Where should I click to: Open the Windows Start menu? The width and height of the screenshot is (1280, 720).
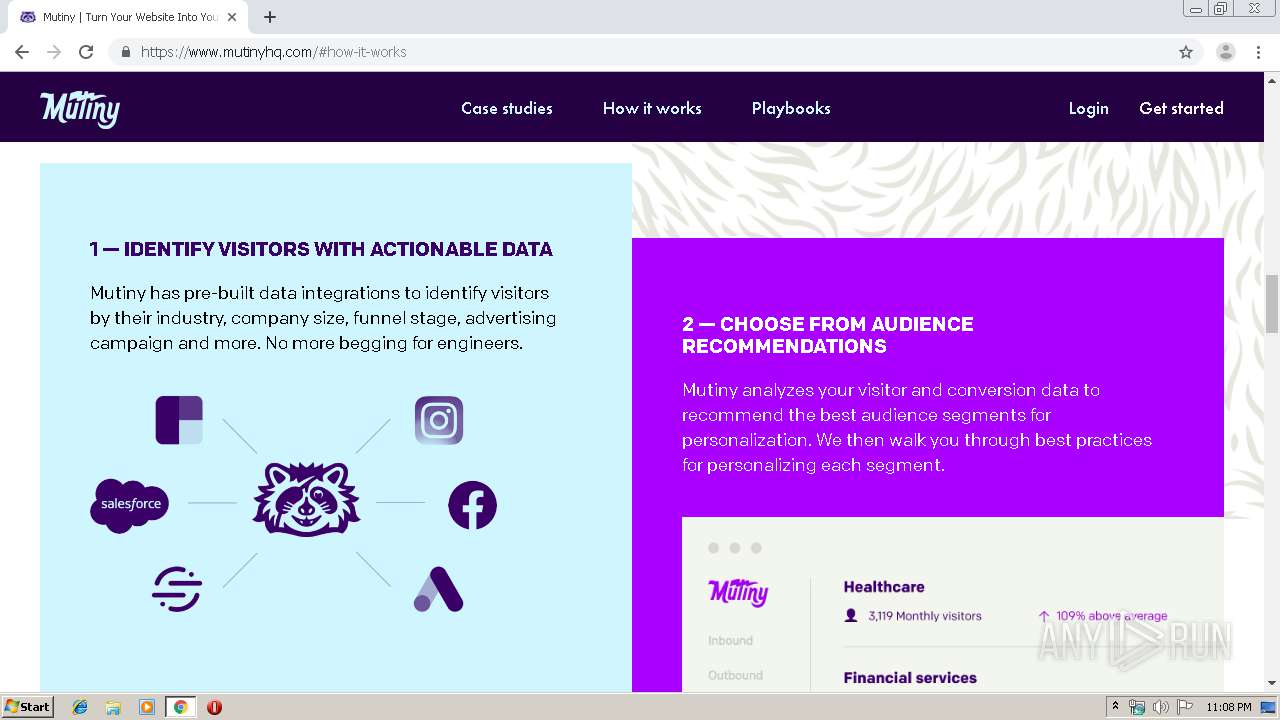pos(28,707)
